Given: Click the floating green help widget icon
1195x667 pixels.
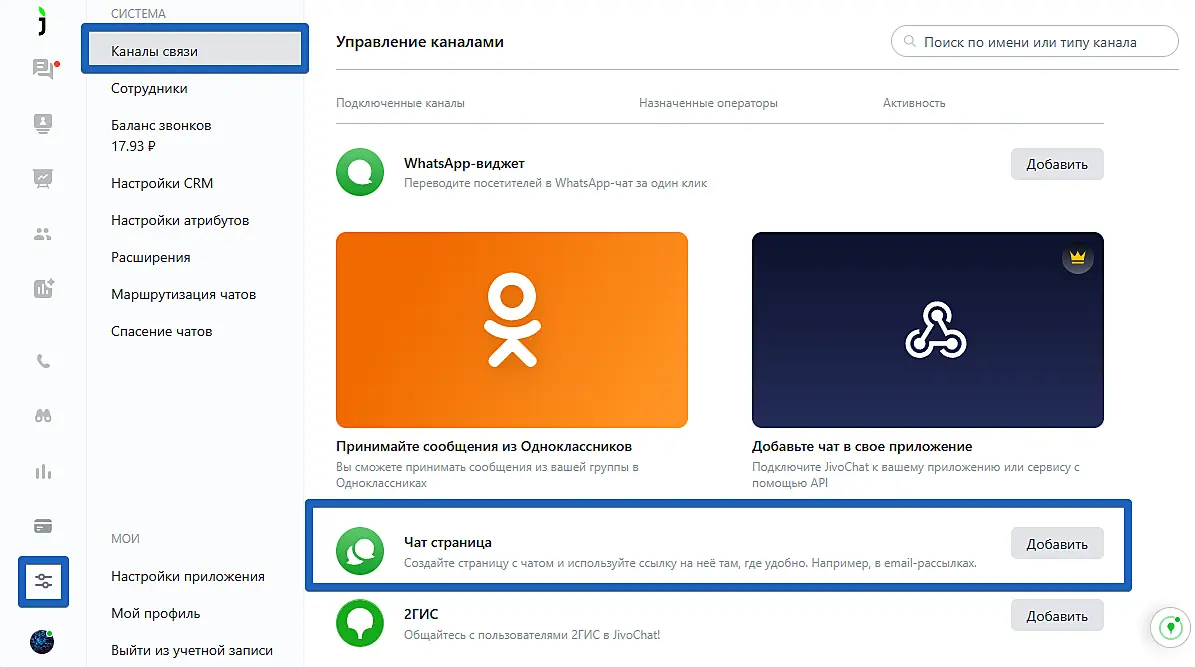Looking at the screenshot, I should pyautogui.click(x=1171, y=627).
